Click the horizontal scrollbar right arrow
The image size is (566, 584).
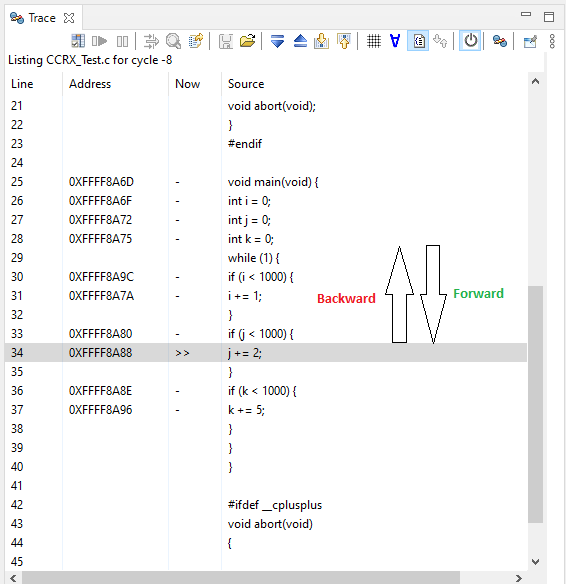tap(519, 578)
